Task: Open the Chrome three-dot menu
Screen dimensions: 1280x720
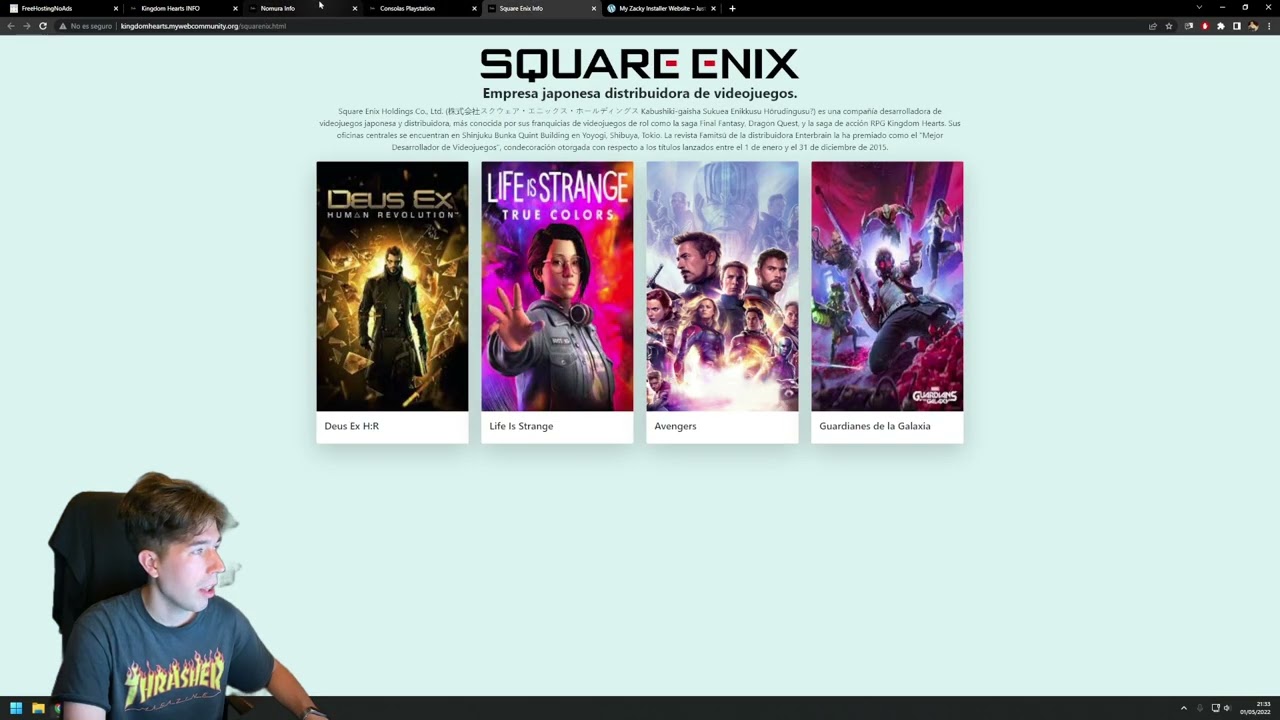Action: 1270,26
